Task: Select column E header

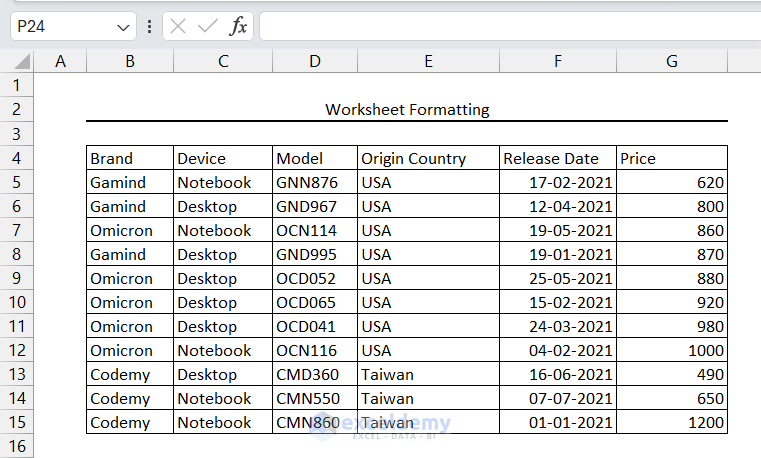Action: (x=429, y=62)
